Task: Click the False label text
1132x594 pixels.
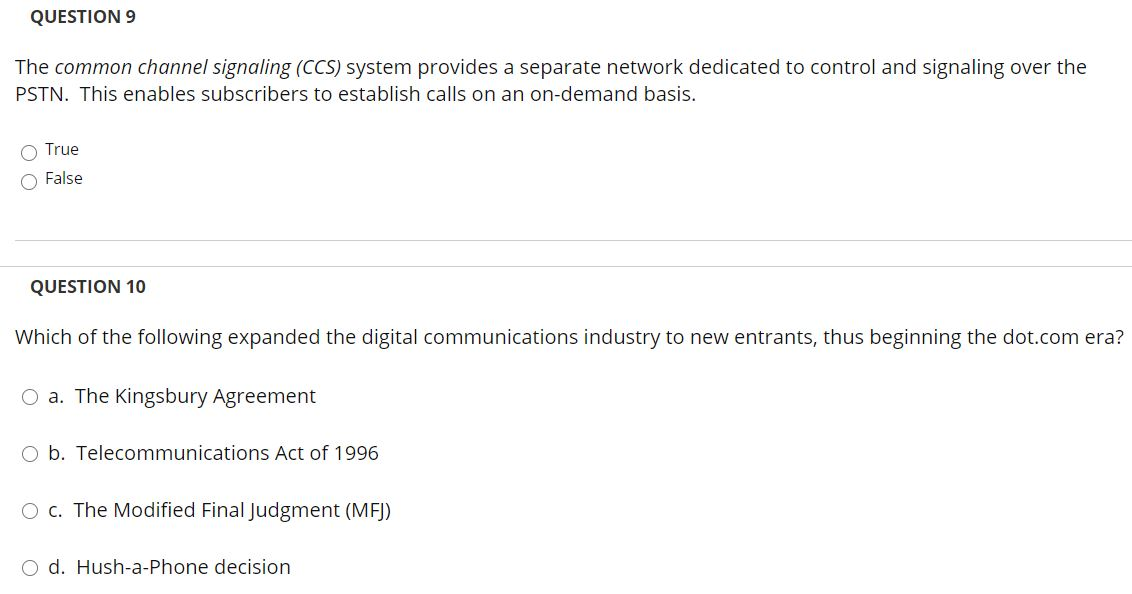Action: click(64, 178)
